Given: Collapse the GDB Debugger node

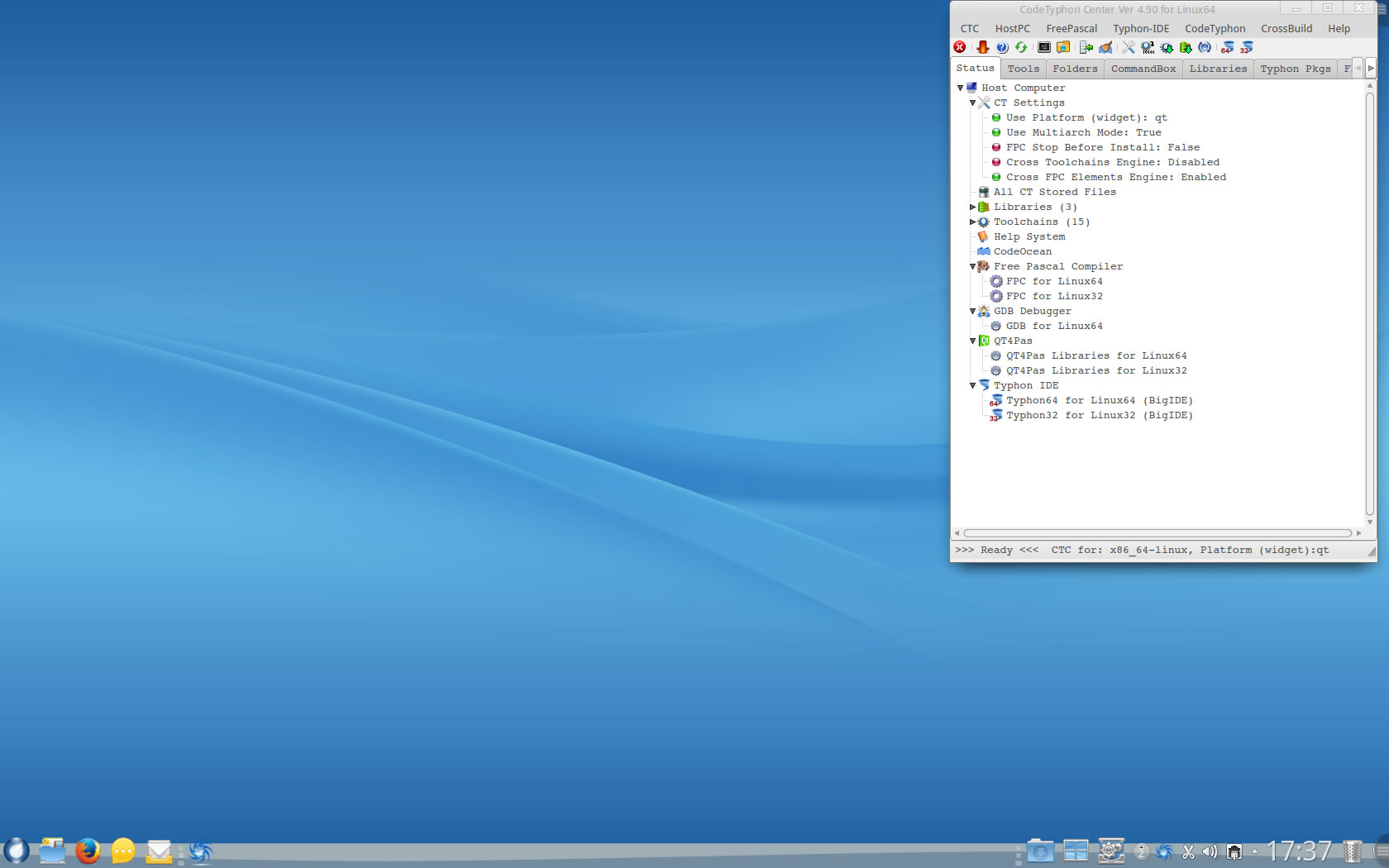Looking at the screenshot, I should click(972, 311).
